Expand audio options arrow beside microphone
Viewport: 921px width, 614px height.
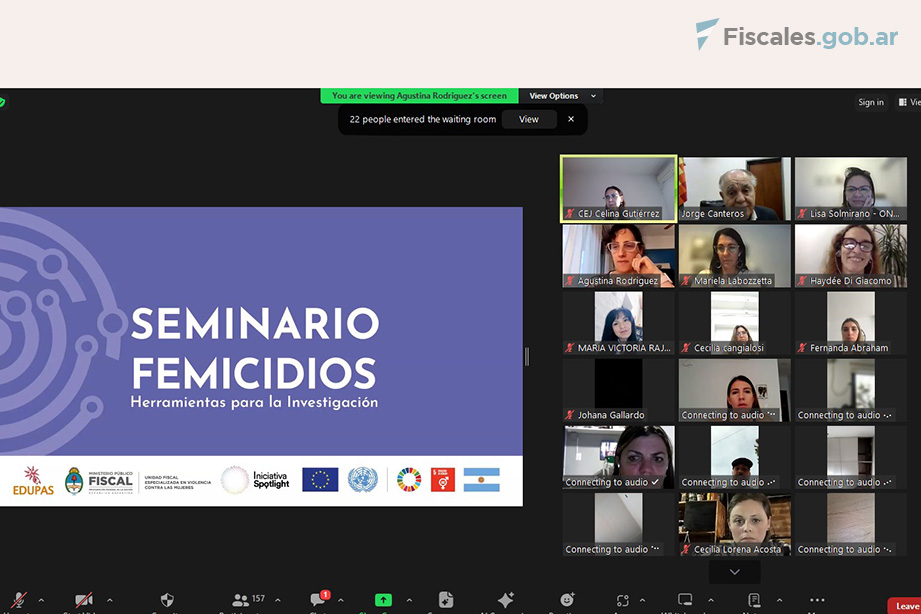(x=41, y=600)
